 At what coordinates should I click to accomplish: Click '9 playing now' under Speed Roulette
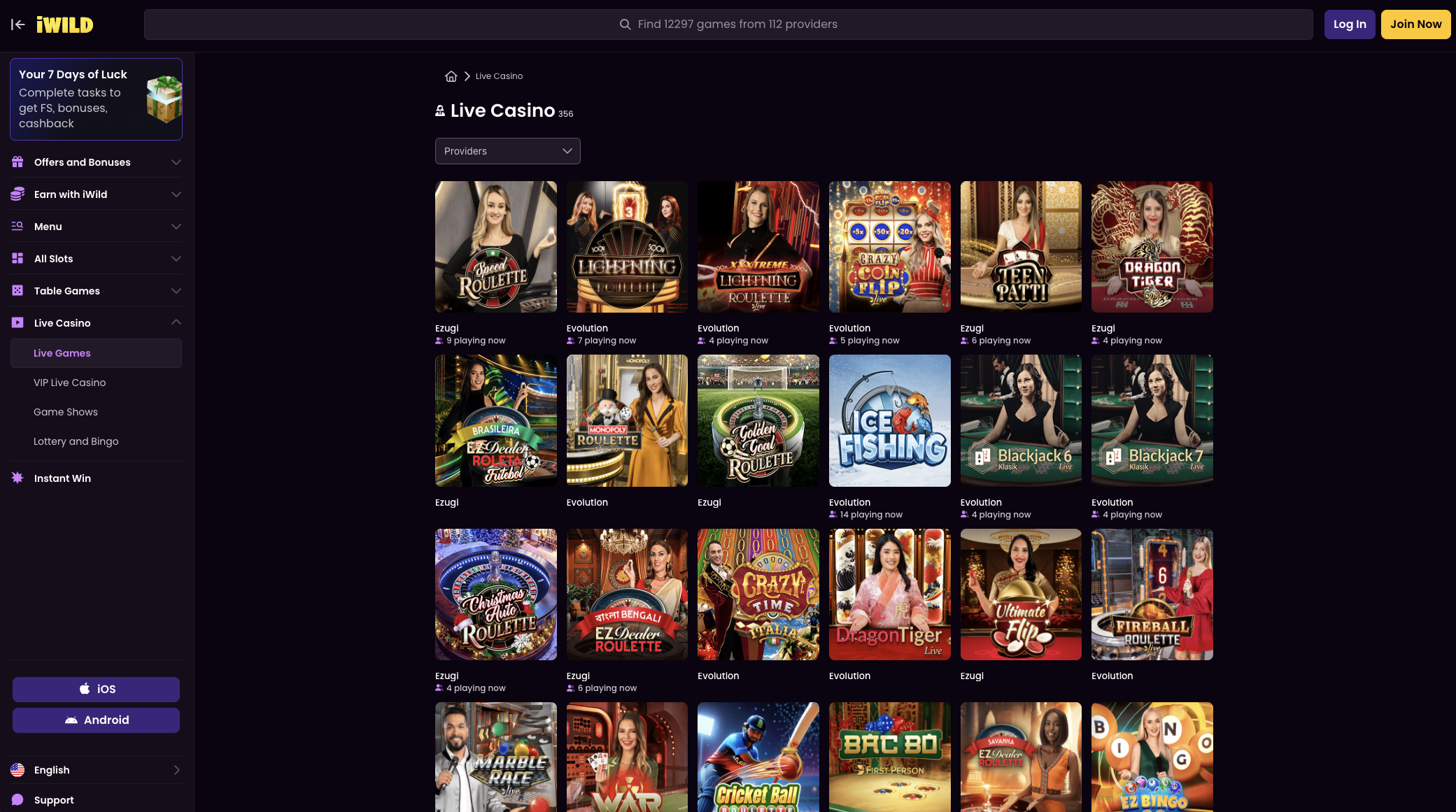(476, 341)
